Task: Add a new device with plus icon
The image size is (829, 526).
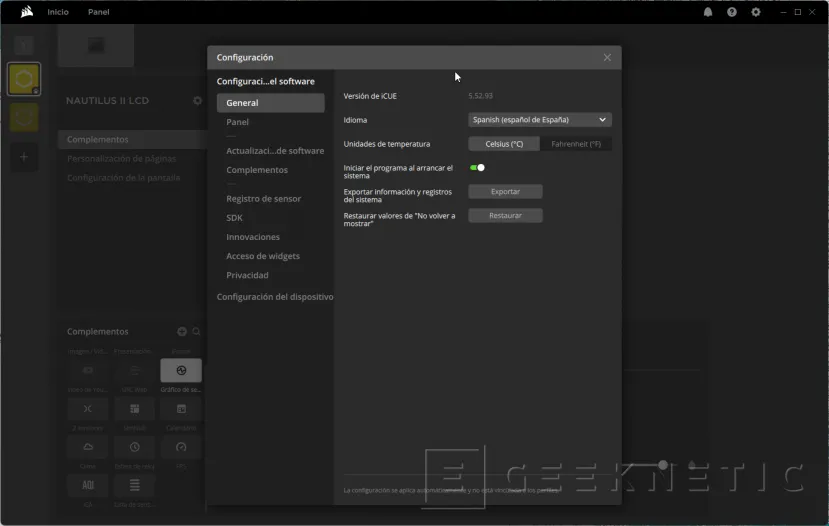Action: coord(24,156)
